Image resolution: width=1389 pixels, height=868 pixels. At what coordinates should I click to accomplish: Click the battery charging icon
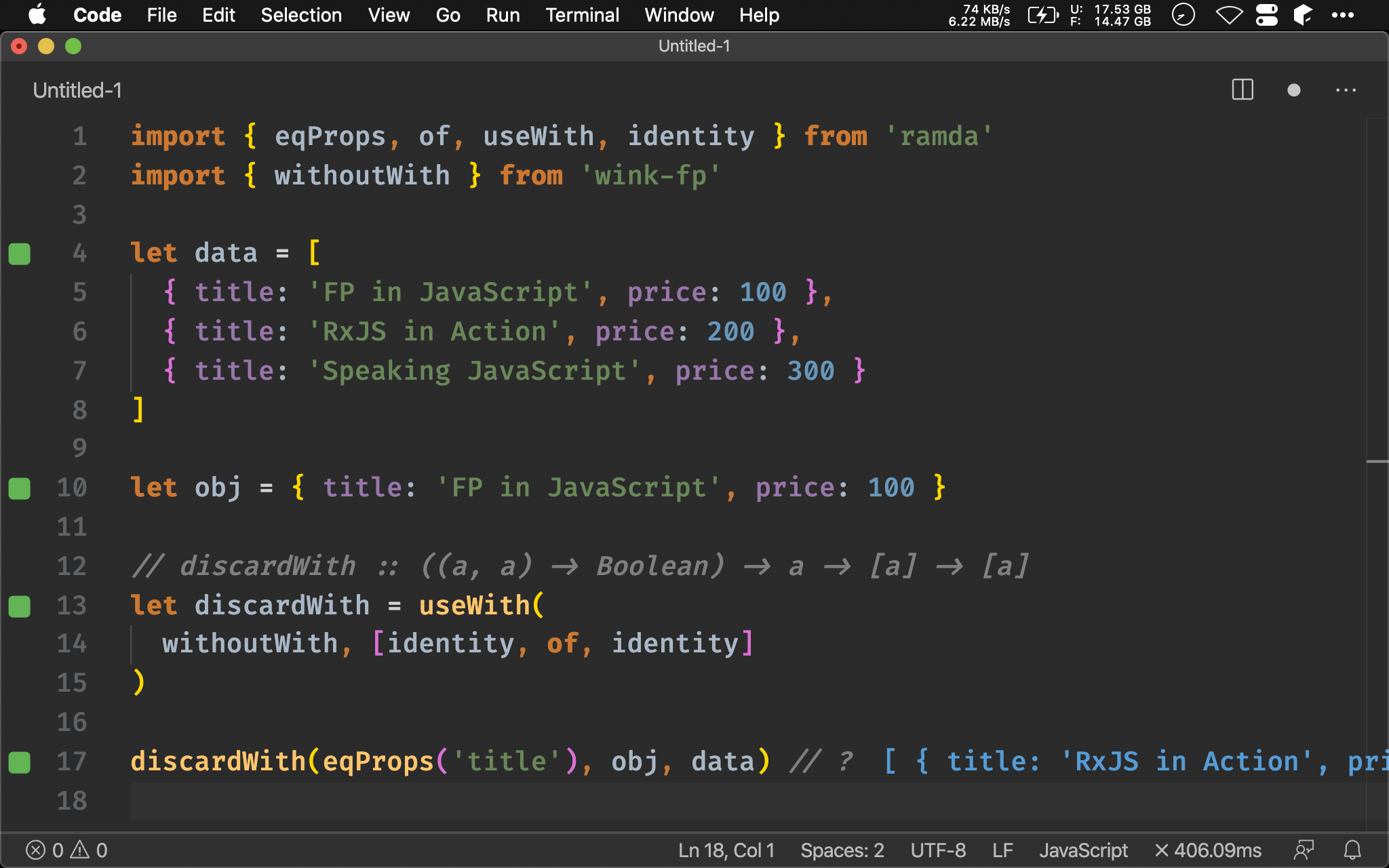click(x=1042, y=15)
